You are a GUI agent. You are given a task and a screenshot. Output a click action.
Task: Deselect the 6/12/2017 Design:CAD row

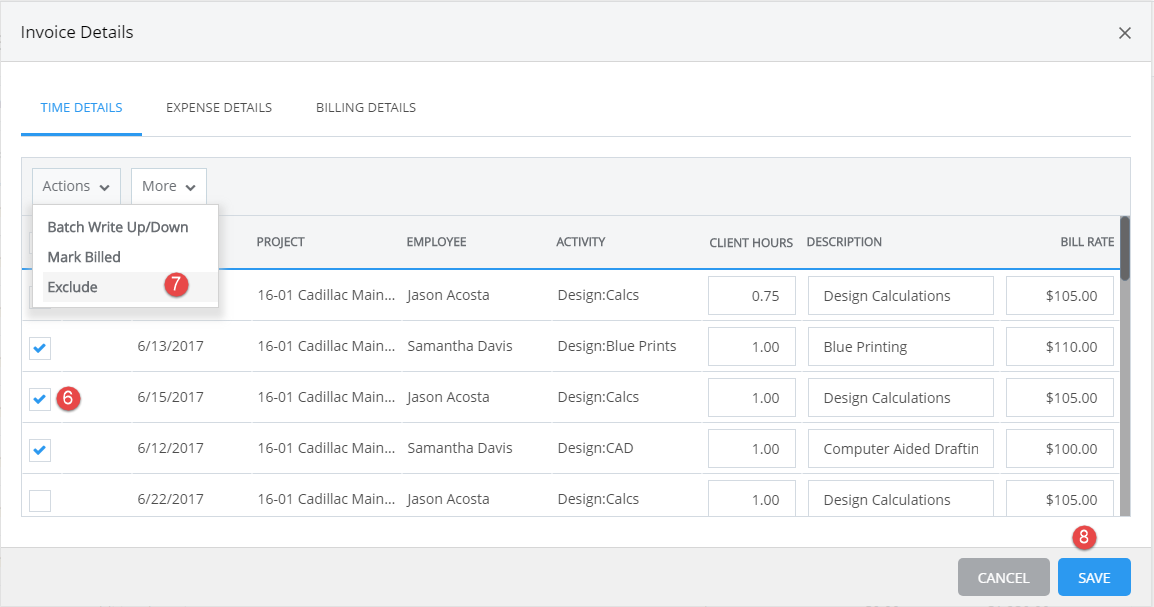(x=39, y=449)
